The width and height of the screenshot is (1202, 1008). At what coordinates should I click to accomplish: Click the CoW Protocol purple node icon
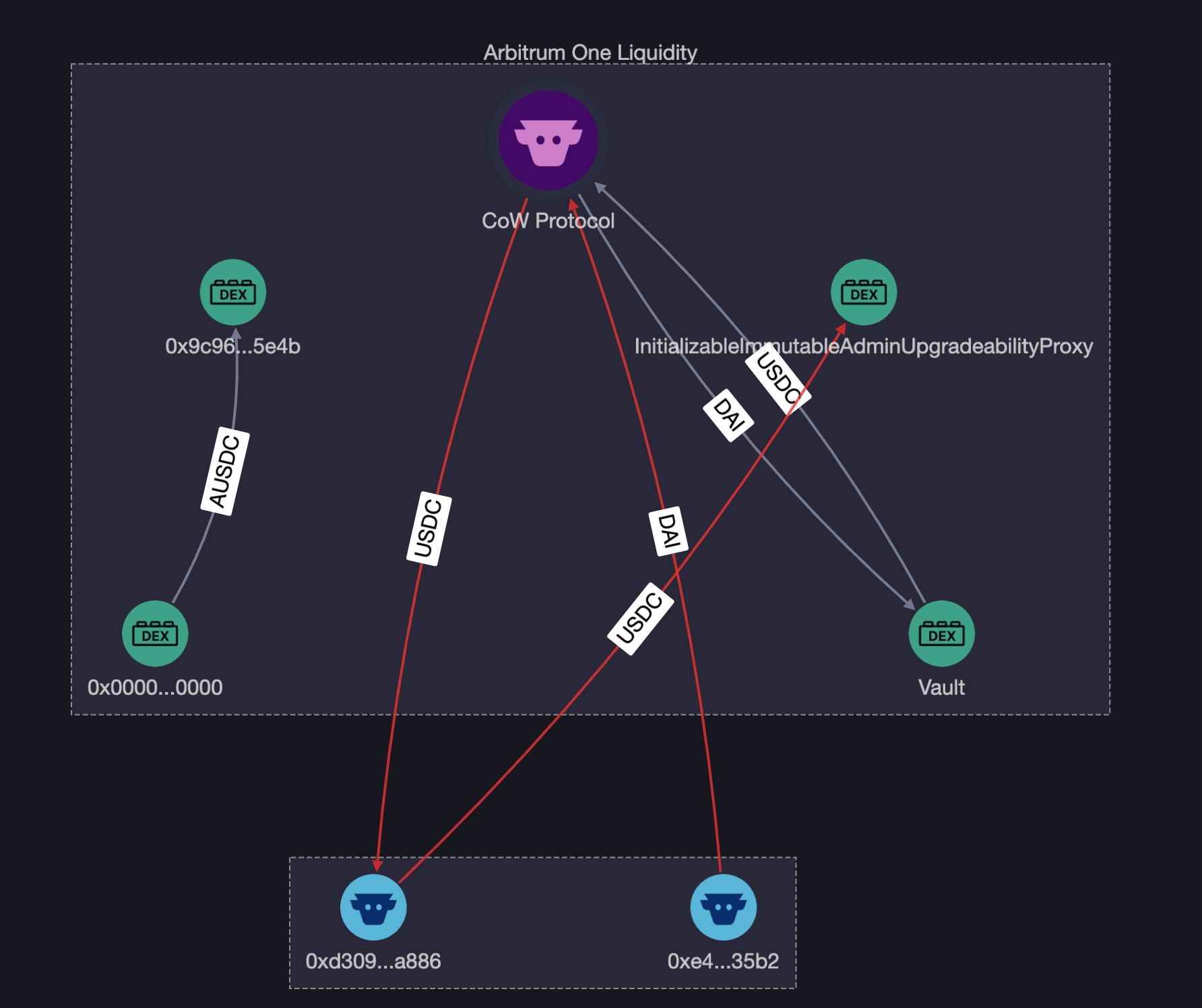[548, 140]
